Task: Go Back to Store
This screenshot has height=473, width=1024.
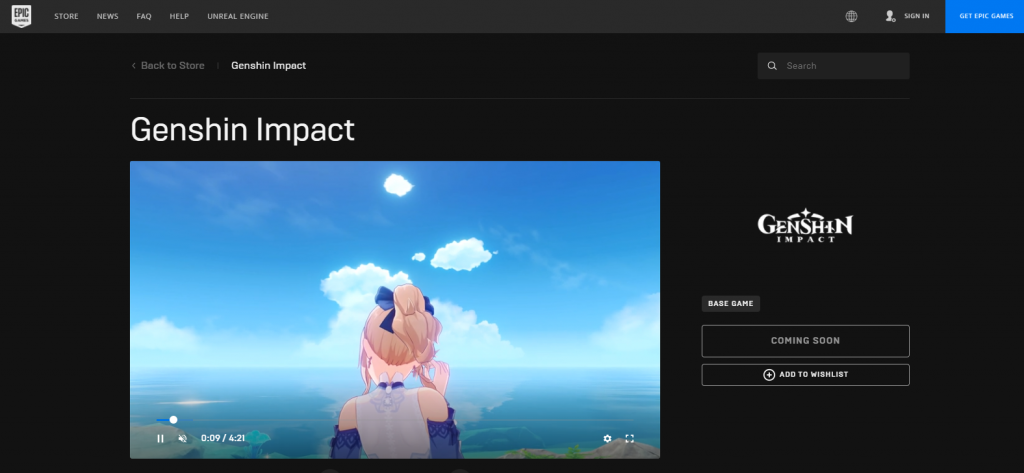Action: tap(172, 66)
